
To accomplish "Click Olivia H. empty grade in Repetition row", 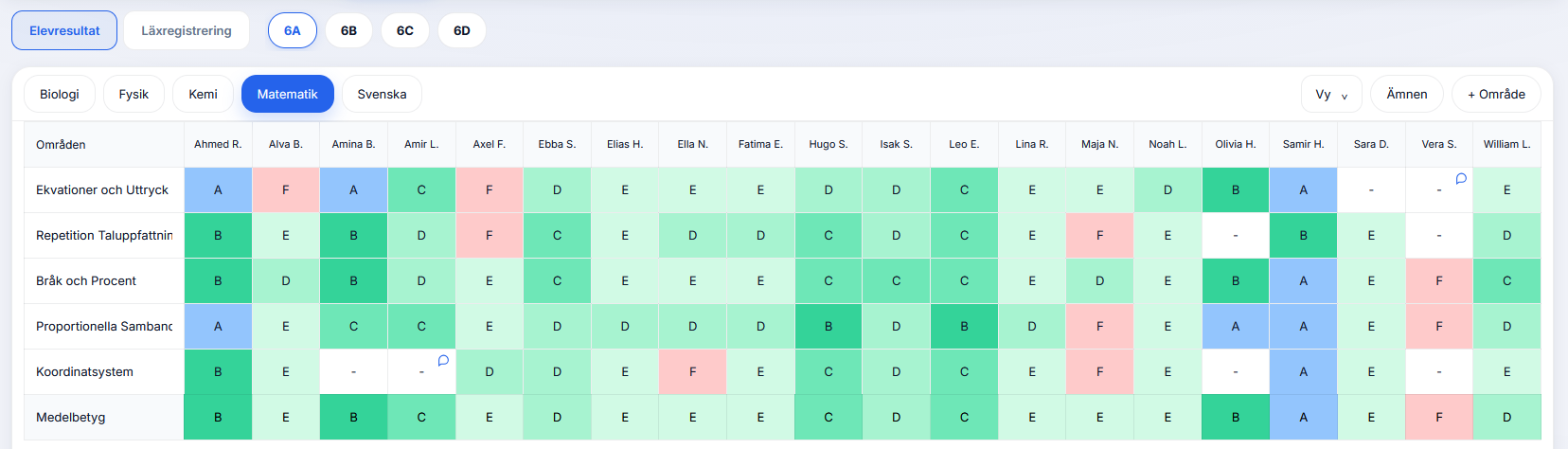I will [x=1236, y=235].
